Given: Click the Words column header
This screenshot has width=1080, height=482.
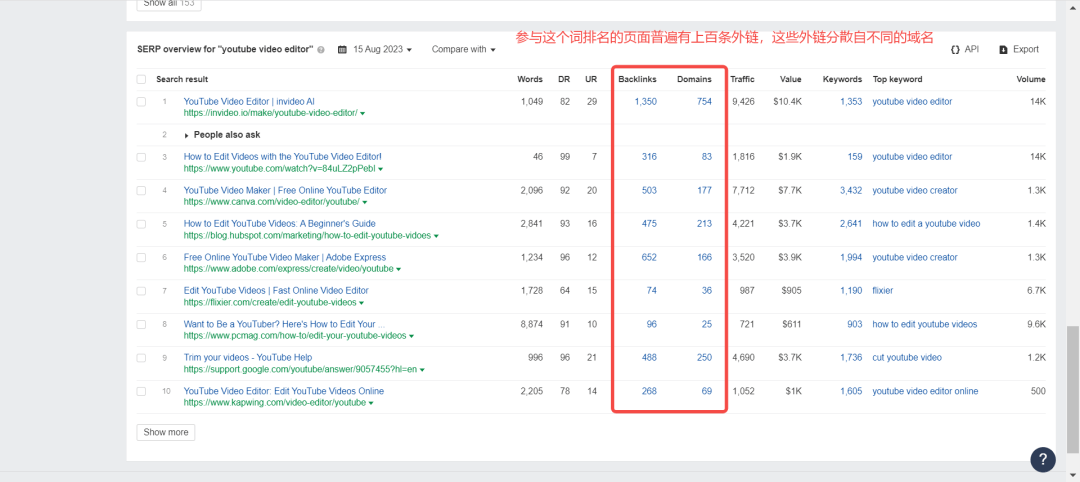Looking at the screenshot, I should (x=530, y=79).
